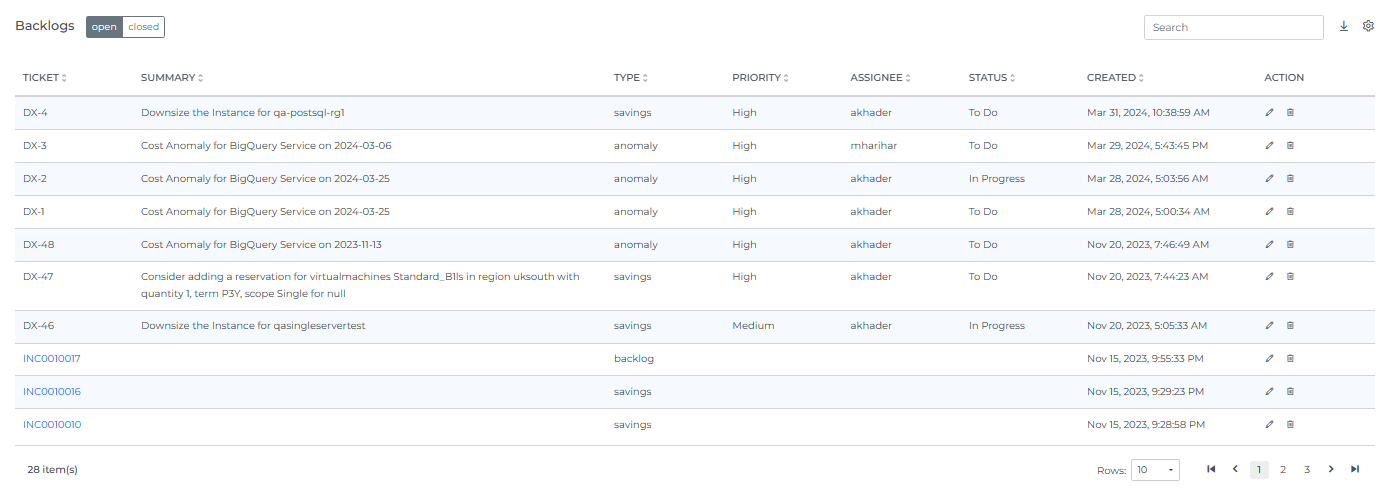Screen dimensions: 1383x497
Task: Open the INC0010016 ticket link
Action: click(52, 392)
